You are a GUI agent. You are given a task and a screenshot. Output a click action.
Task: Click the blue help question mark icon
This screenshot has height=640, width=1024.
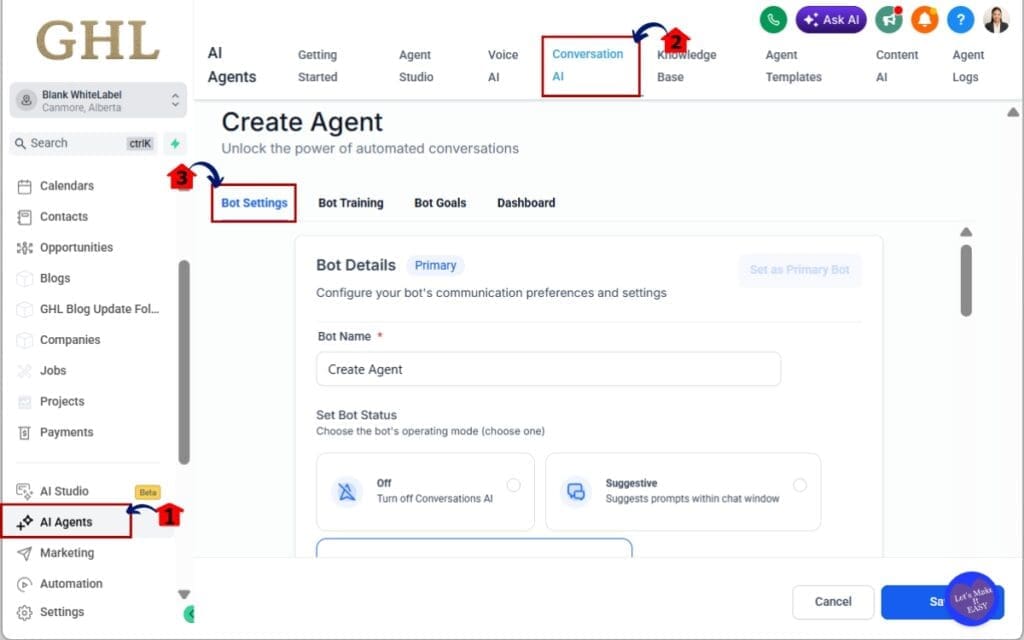pyautogui.click(x=961, y=20)
